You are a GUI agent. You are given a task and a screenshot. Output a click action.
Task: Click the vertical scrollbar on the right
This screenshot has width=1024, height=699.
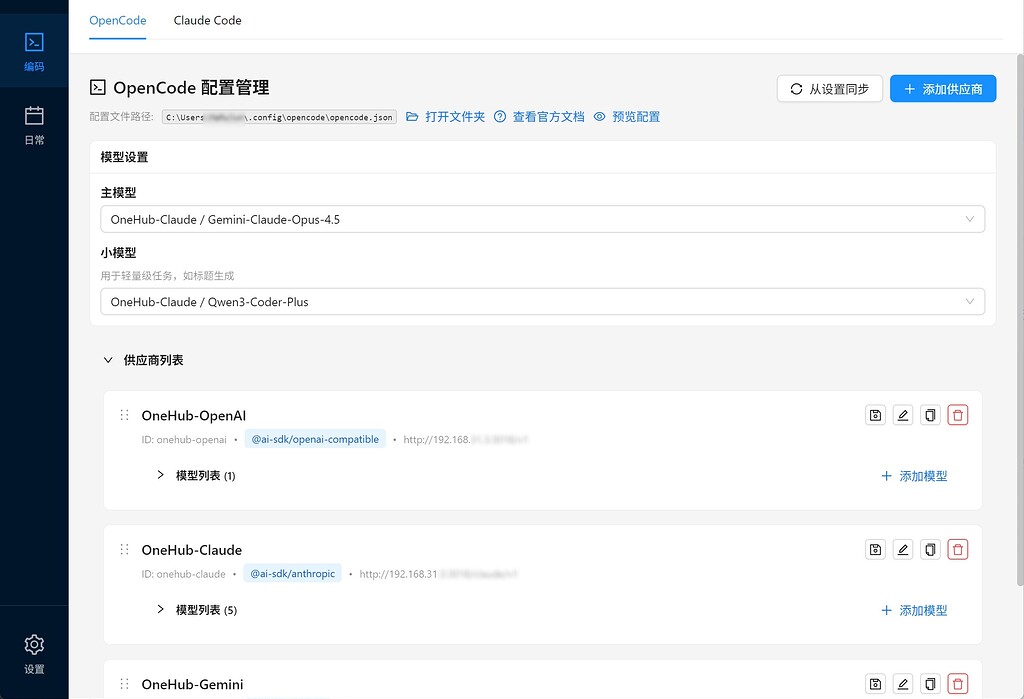click(1020, 320)
